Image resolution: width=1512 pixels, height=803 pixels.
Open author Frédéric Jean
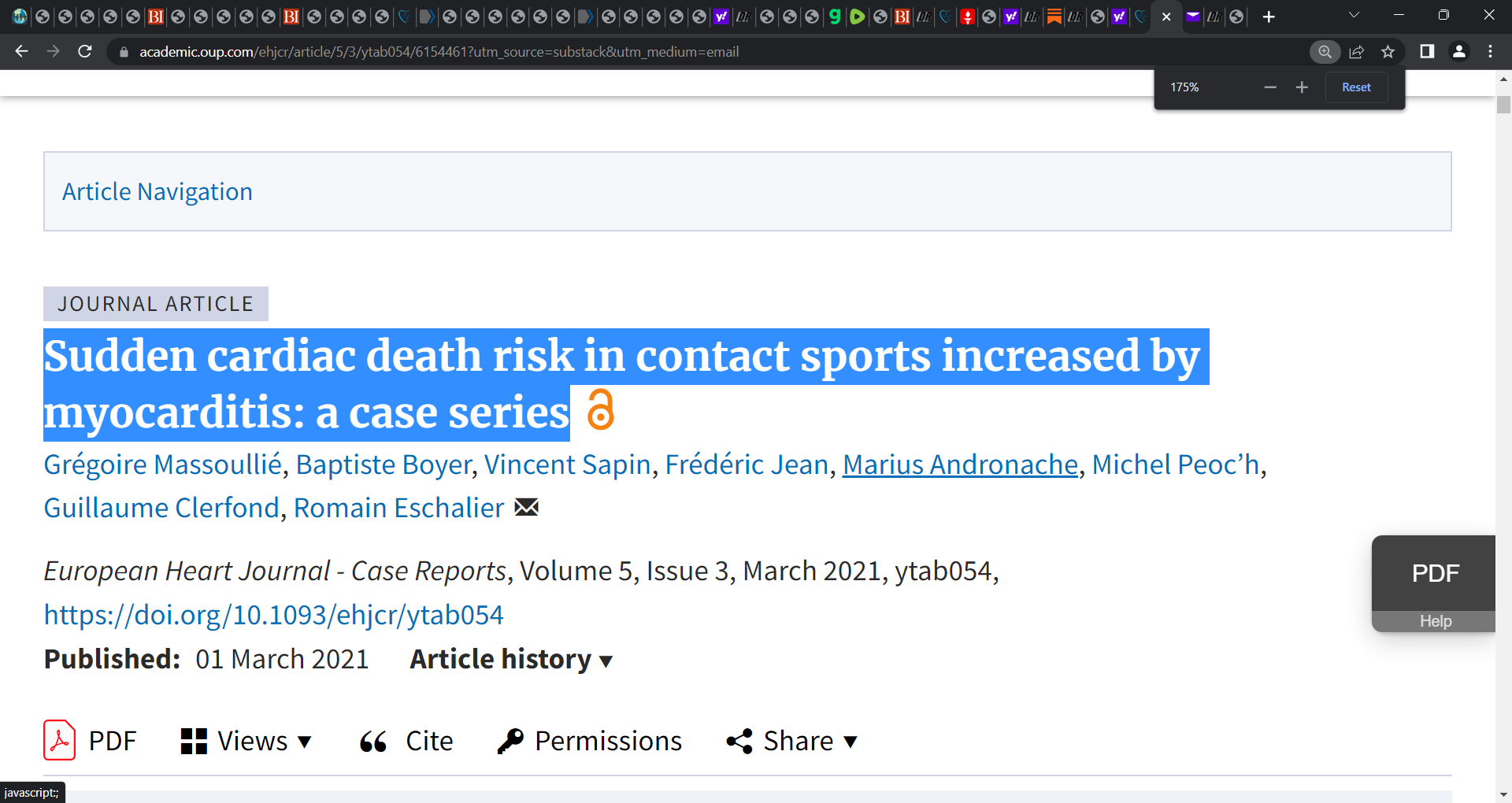click(x=747, y=464)
